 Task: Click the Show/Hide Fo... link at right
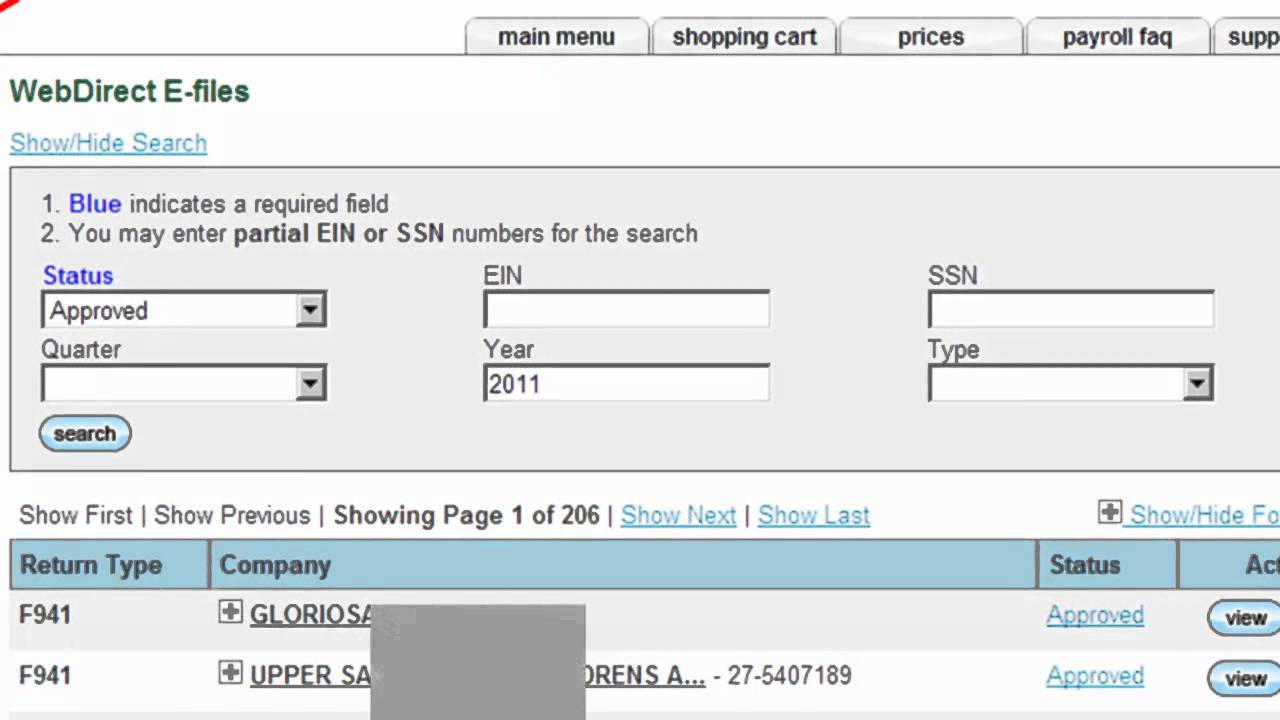1205,515
